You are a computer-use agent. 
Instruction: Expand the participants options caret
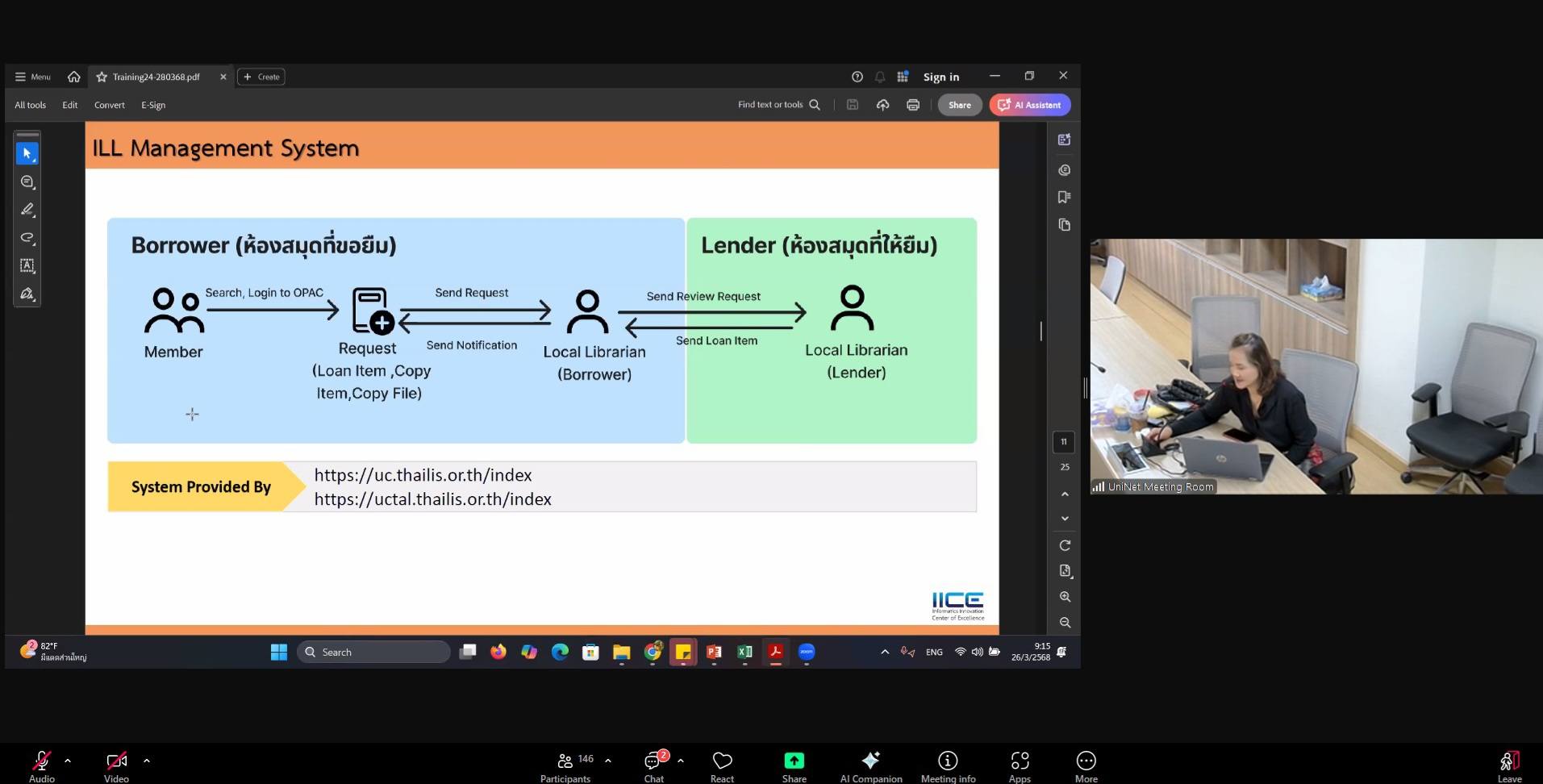point(608,760)
